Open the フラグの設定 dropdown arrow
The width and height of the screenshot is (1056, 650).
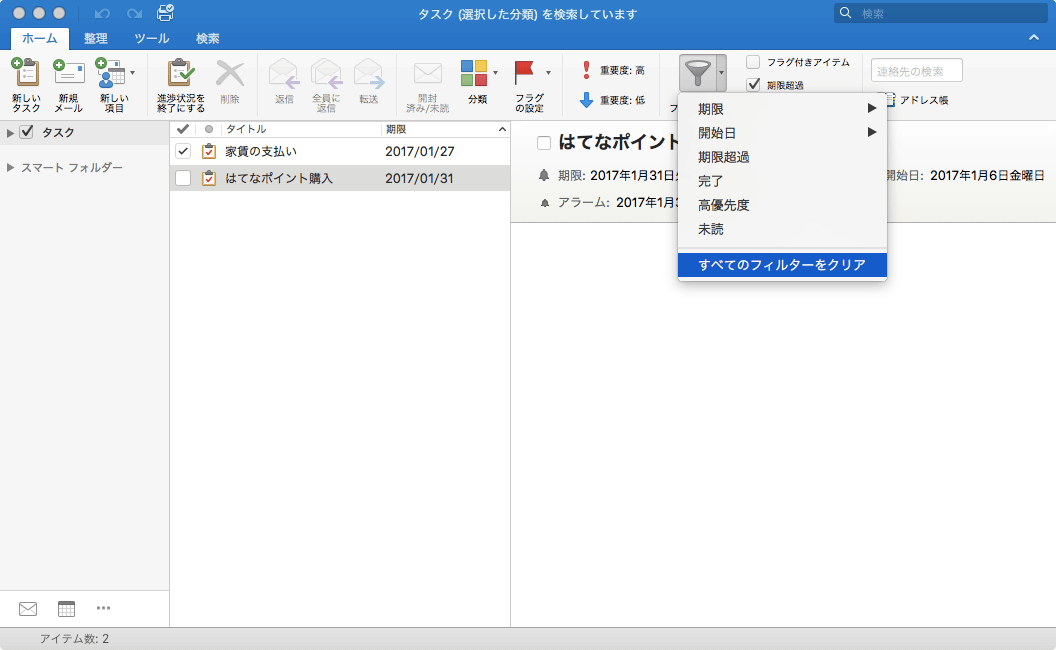(548, 73)
